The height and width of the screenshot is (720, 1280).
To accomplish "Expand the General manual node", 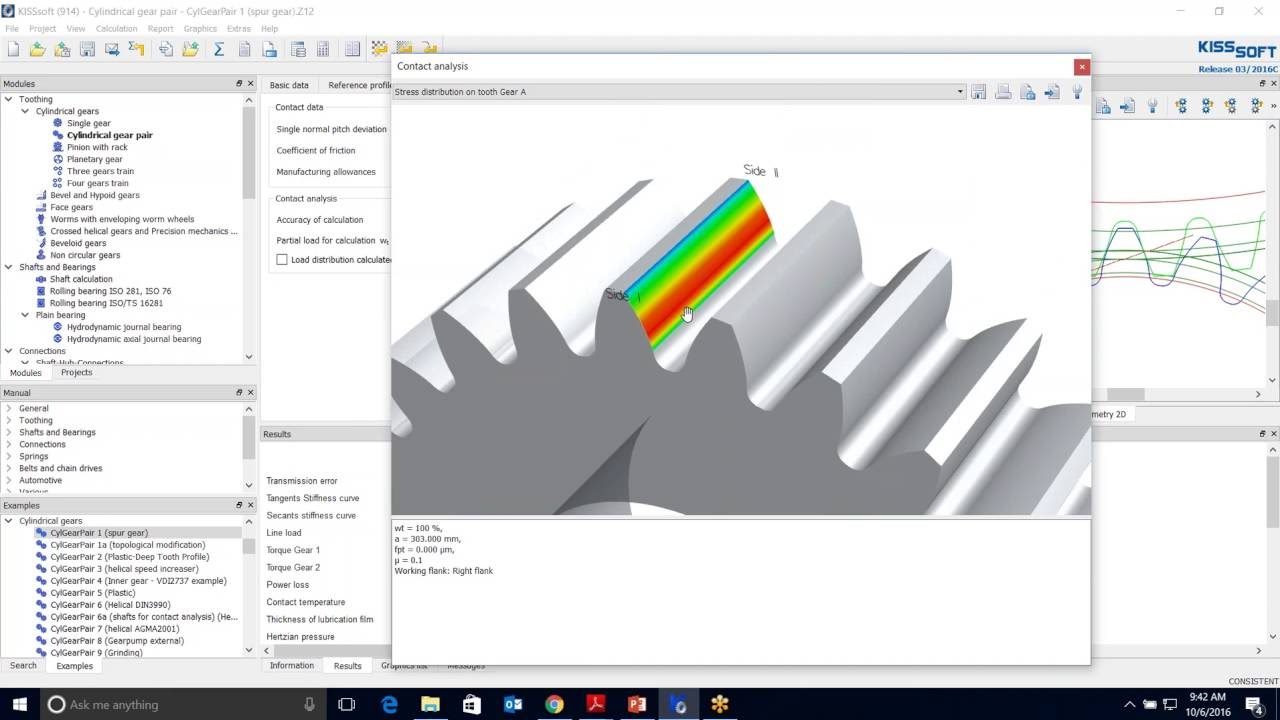I will (x=9, y=408).
